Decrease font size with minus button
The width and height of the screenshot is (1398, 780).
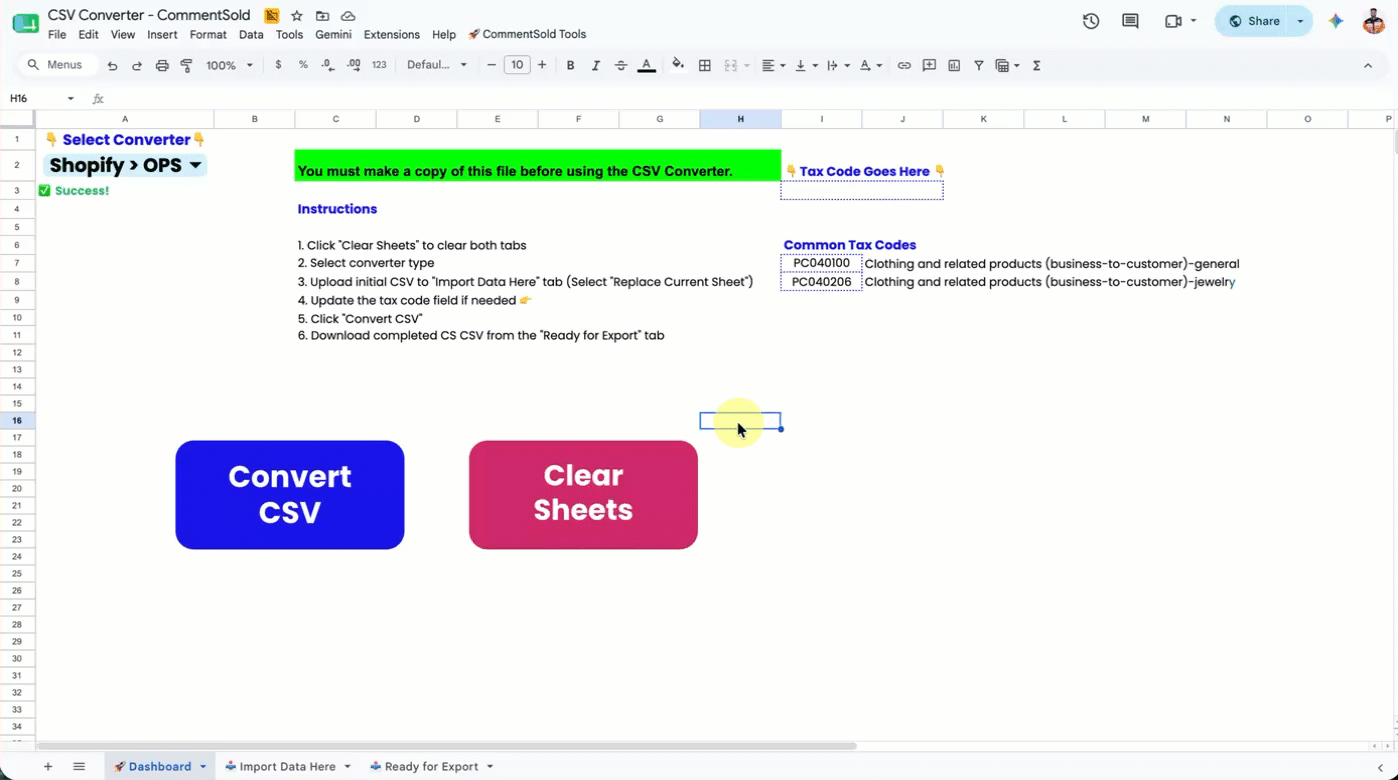491,65
